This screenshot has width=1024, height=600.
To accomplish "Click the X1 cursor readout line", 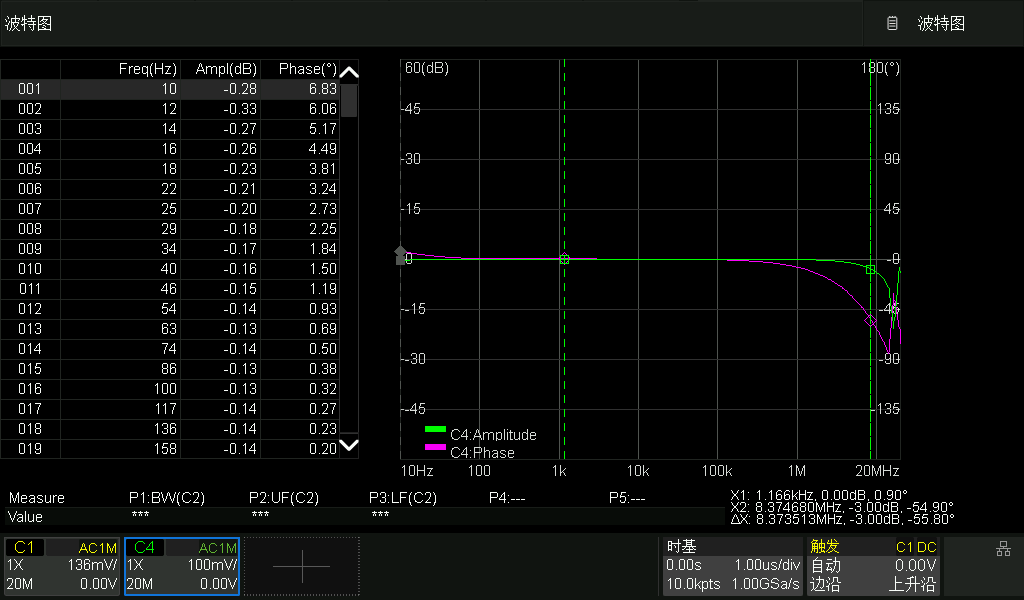I will [x=818, y=495].
